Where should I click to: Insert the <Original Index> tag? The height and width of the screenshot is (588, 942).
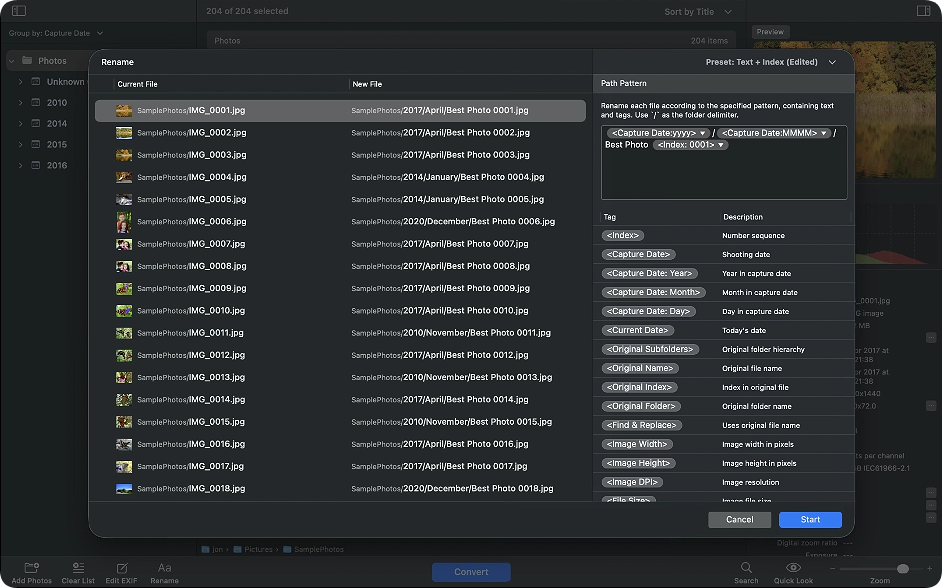point(639,387)
